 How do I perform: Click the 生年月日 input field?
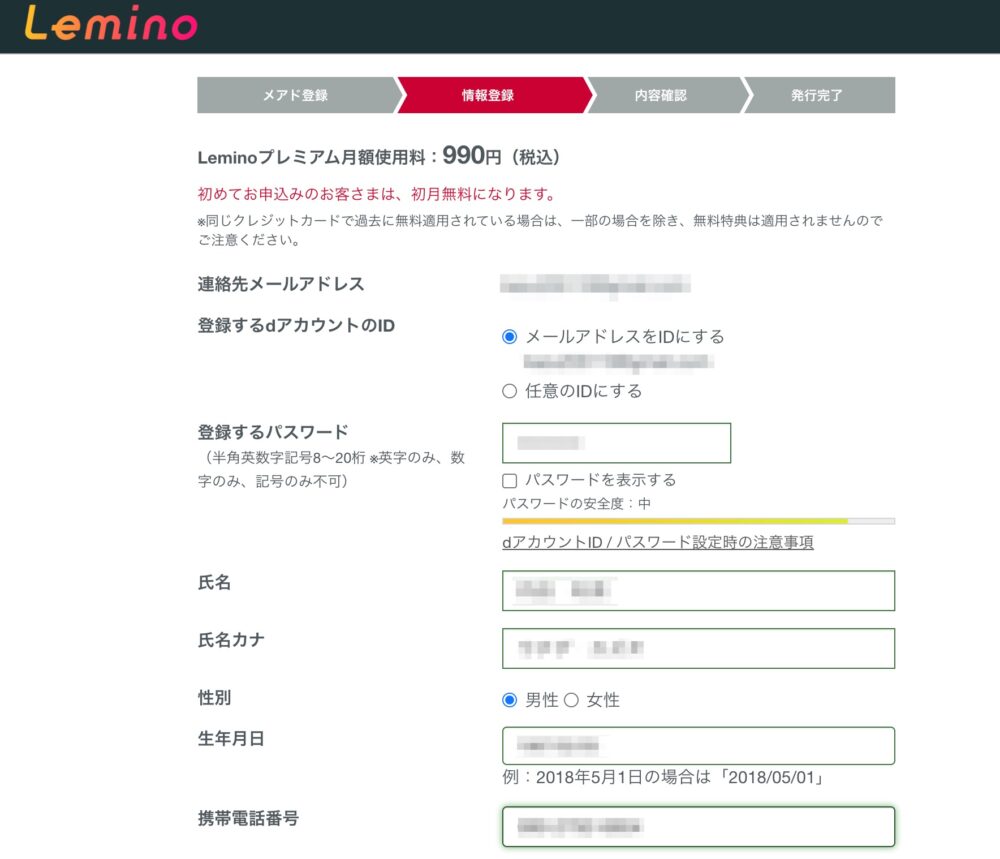click(x=698, y=746)
